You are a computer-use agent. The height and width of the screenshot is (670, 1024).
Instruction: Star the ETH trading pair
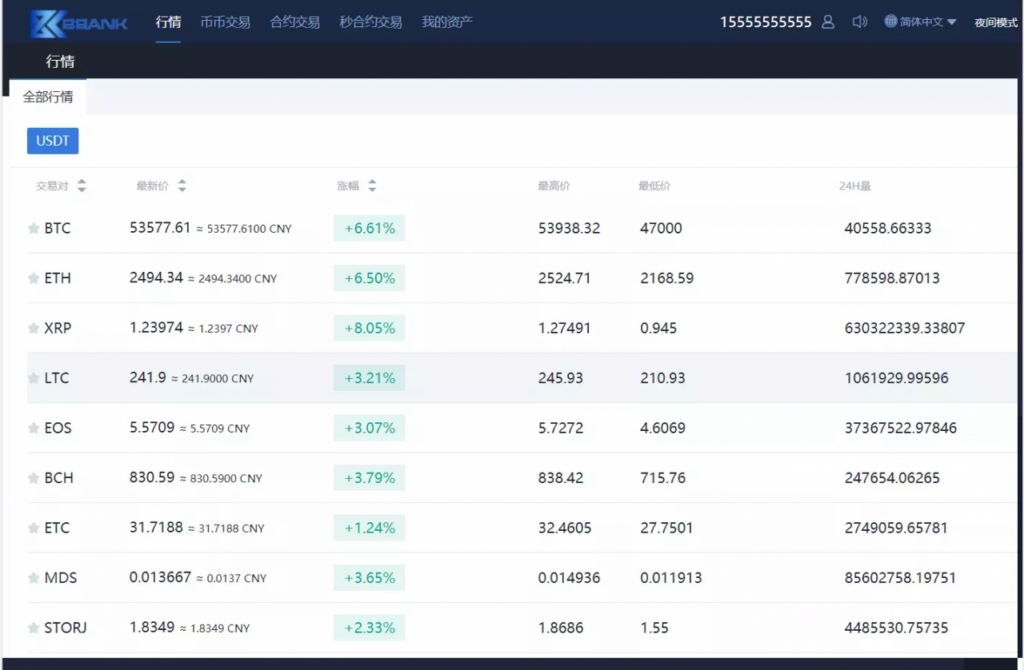click(x=33, y=278)
